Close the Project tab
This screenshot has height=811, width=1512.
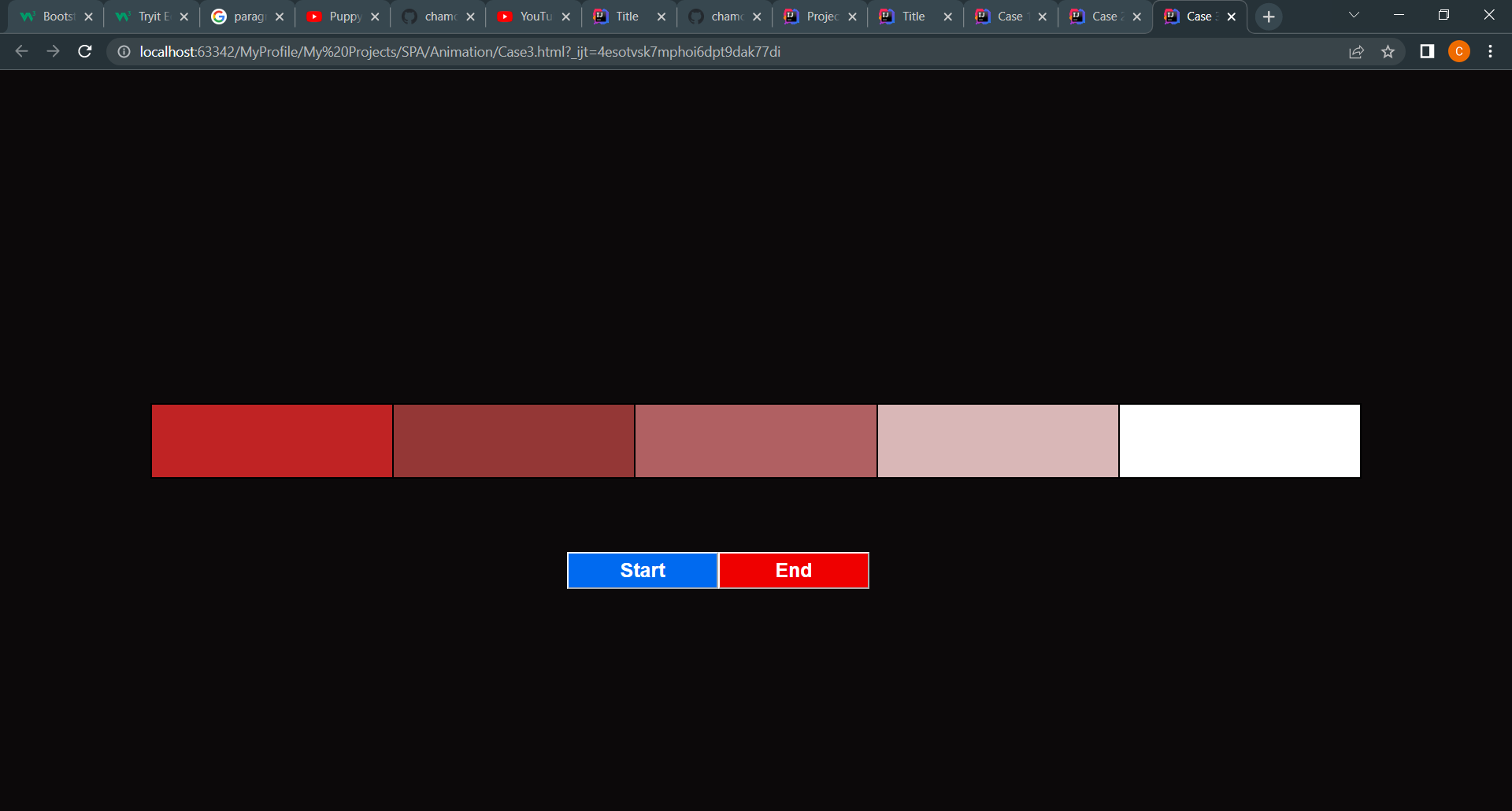[x=852, y=17]
